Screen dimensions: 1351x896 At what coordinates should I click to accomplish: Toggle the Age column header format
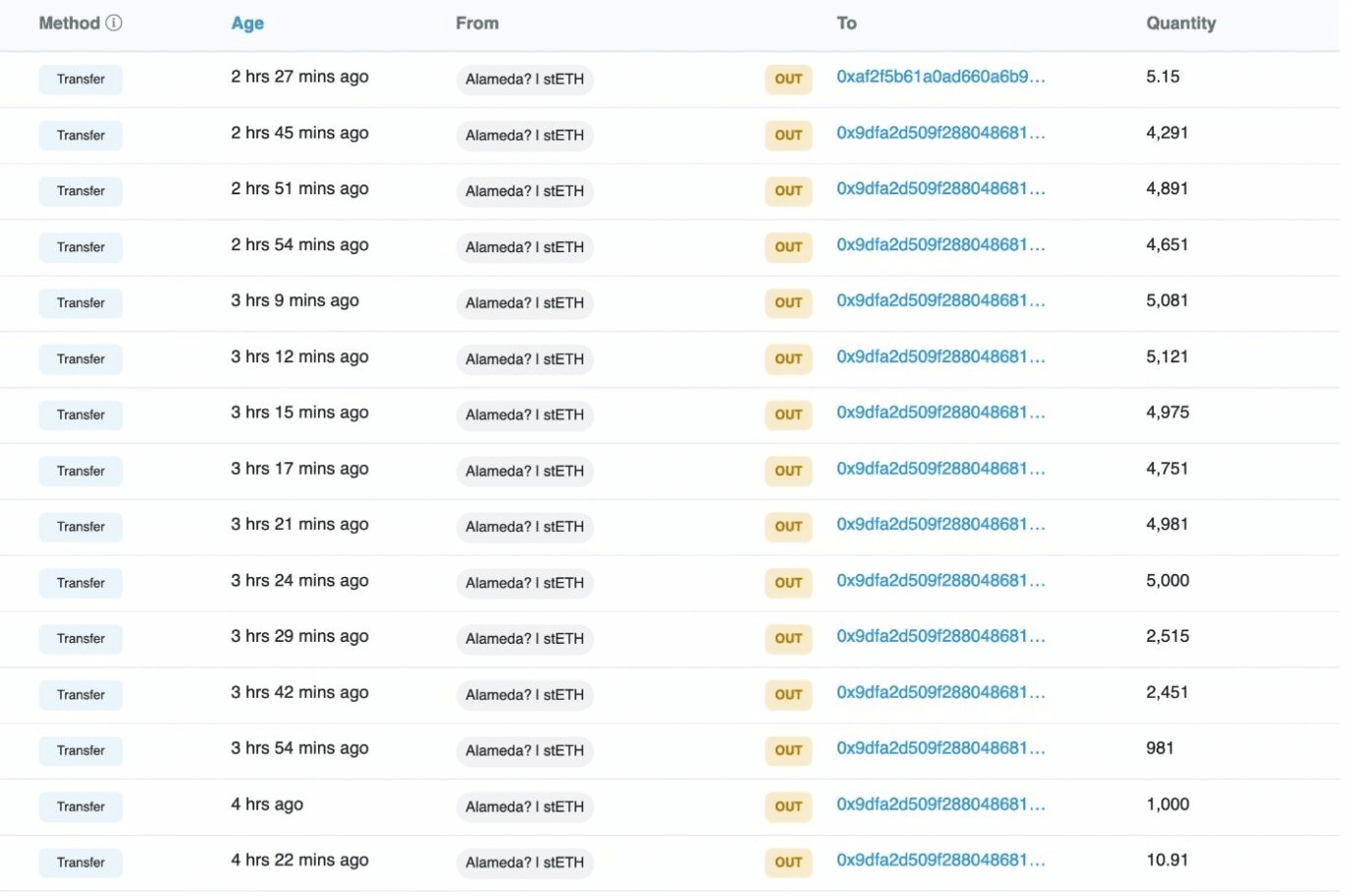[247, 24]
